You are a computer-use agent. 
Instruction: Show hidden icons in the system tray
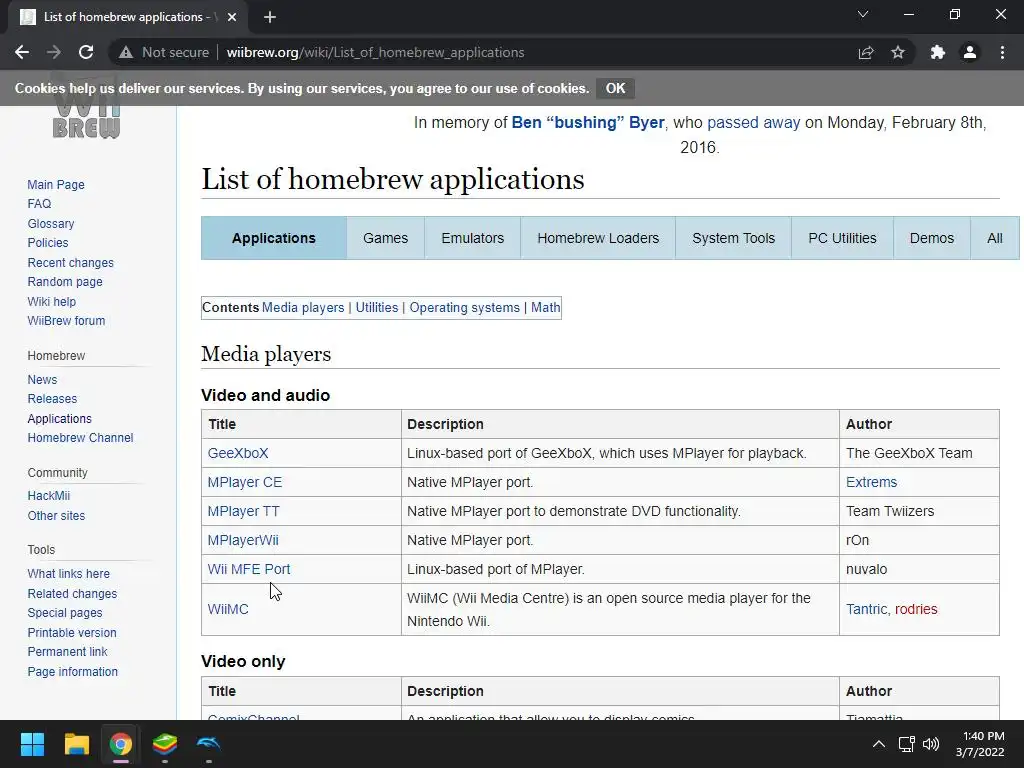click(x=879, y=744)
